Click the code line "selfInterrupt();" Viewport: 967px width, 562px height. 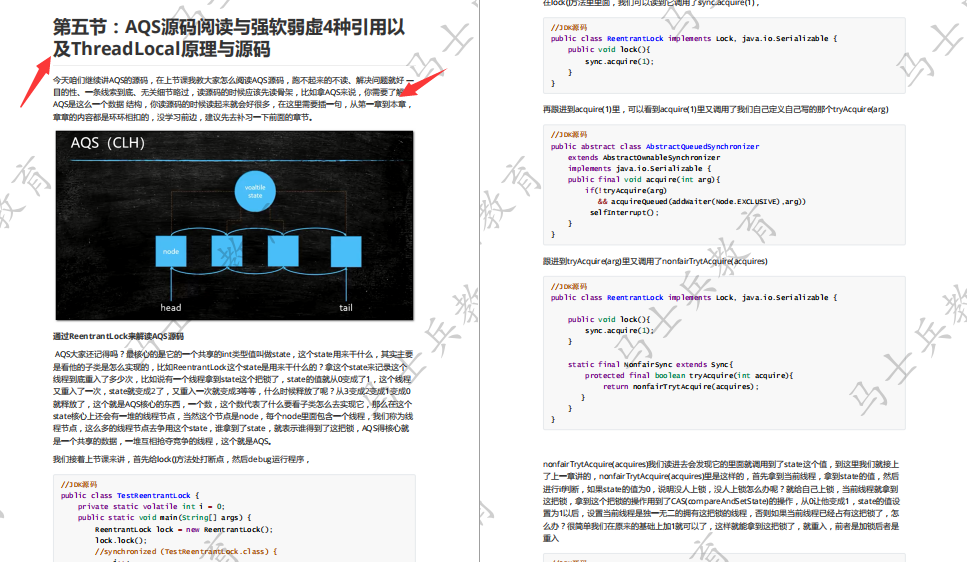point(624,212)
